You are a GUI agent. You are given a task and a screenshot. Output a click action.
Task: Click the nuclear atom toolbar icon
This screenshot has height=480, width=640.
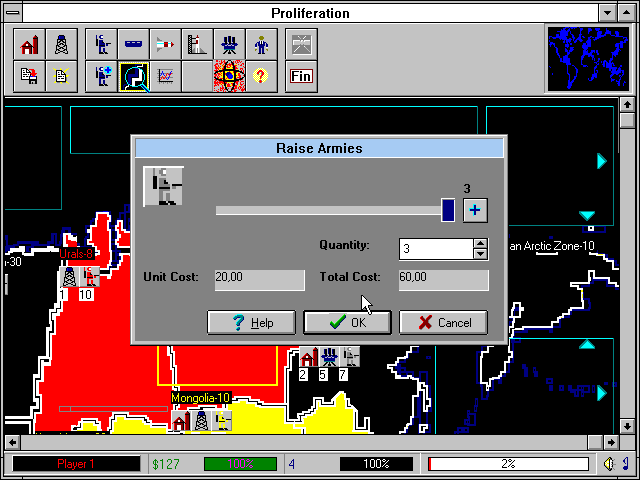(229, 76)
